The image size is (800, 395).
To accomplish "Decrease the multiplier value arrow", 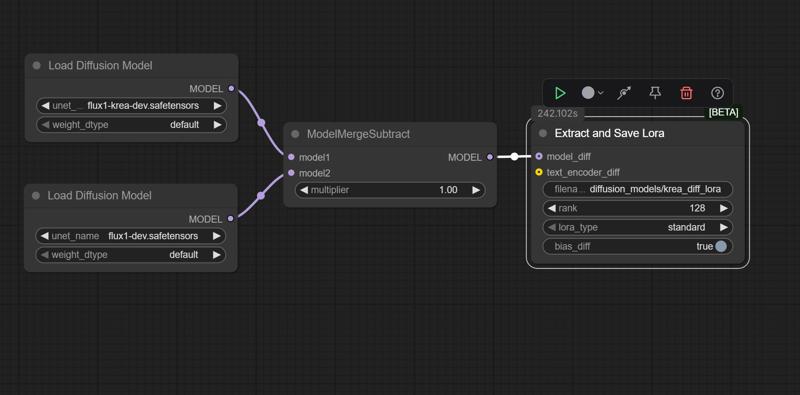I will click(x=304, y=190).
